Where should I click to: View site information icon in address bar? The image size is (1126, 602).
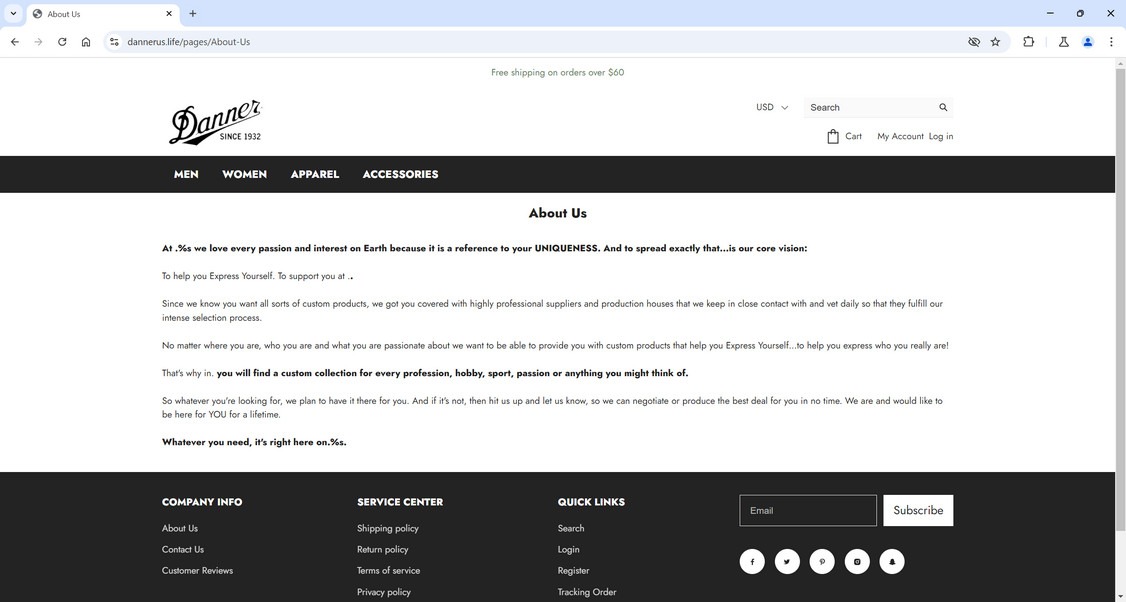[x=113, y=42]
